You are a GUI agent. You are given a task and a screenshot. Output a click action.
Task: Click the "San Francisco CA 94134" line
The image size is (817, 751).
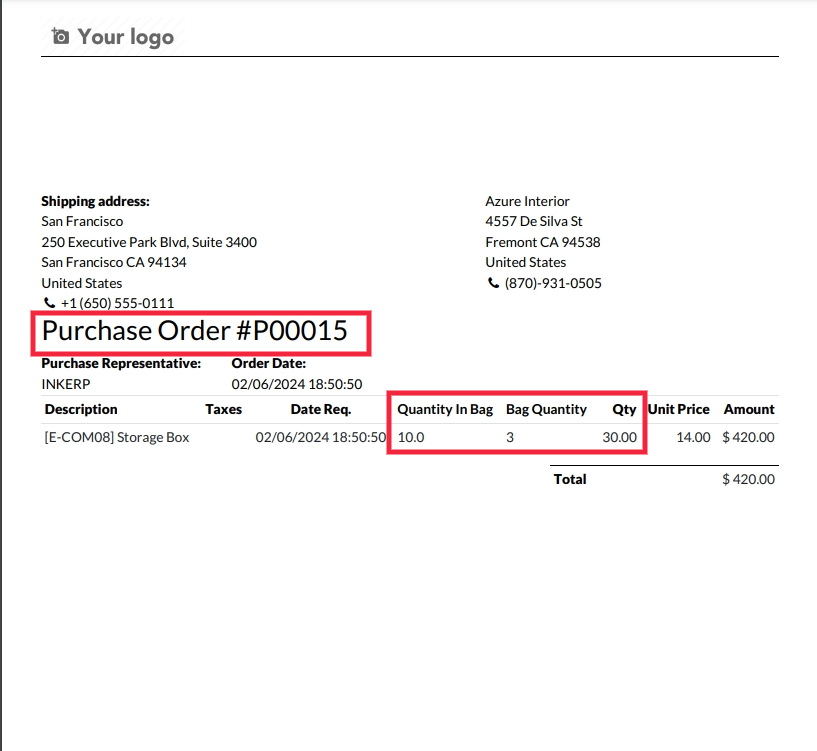[x=114, y=262]
